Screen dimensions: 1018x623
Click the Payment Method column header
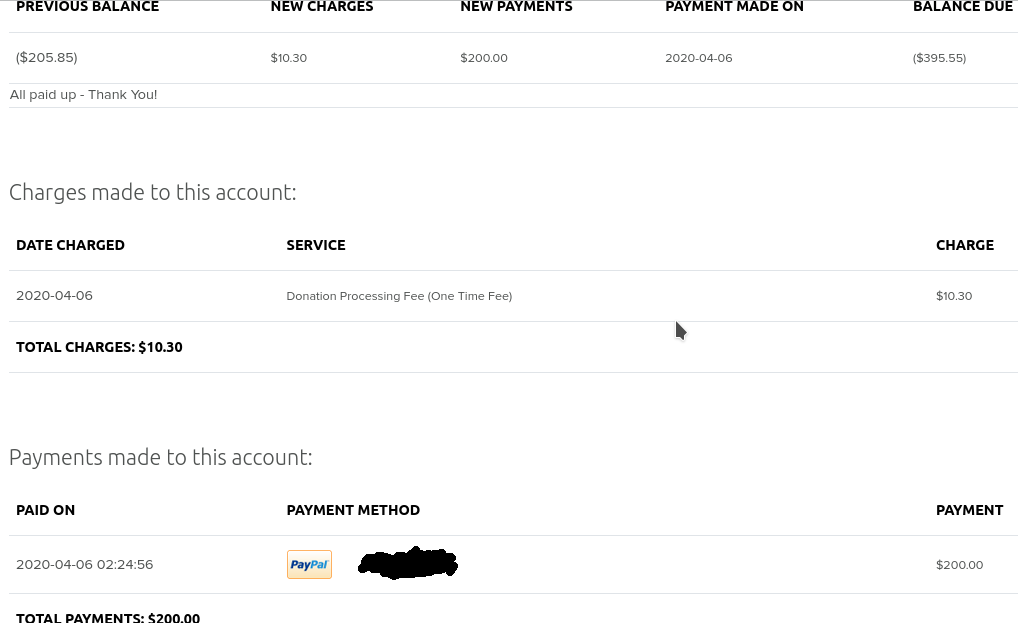tap(353, 510)
